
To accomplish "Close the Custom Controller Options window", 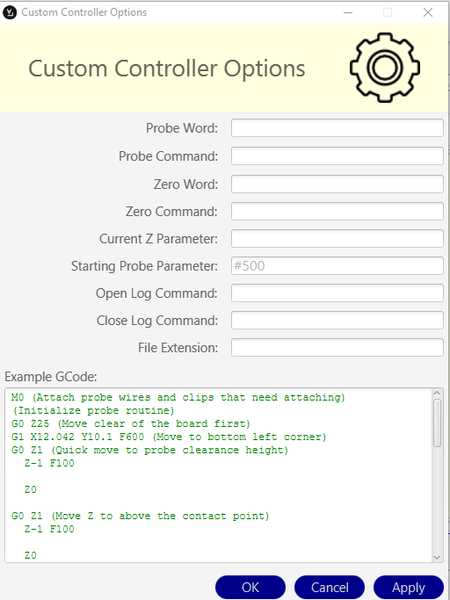I will (x=428, y=13).
